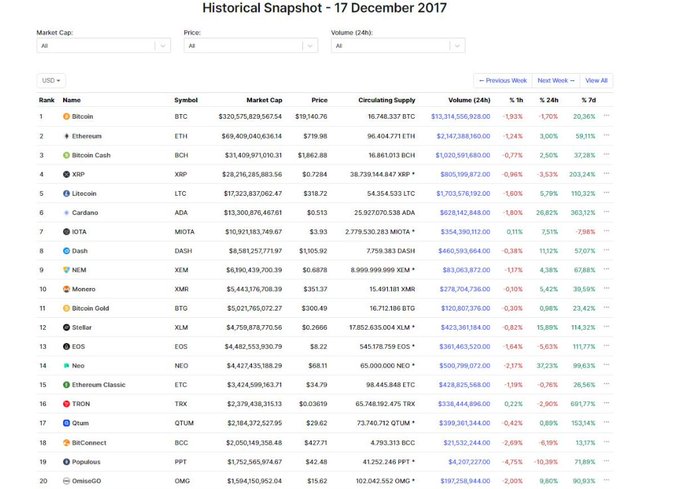679x489 pixels.
Task: Click the Stellar logo icon
Action: [66, 327]
